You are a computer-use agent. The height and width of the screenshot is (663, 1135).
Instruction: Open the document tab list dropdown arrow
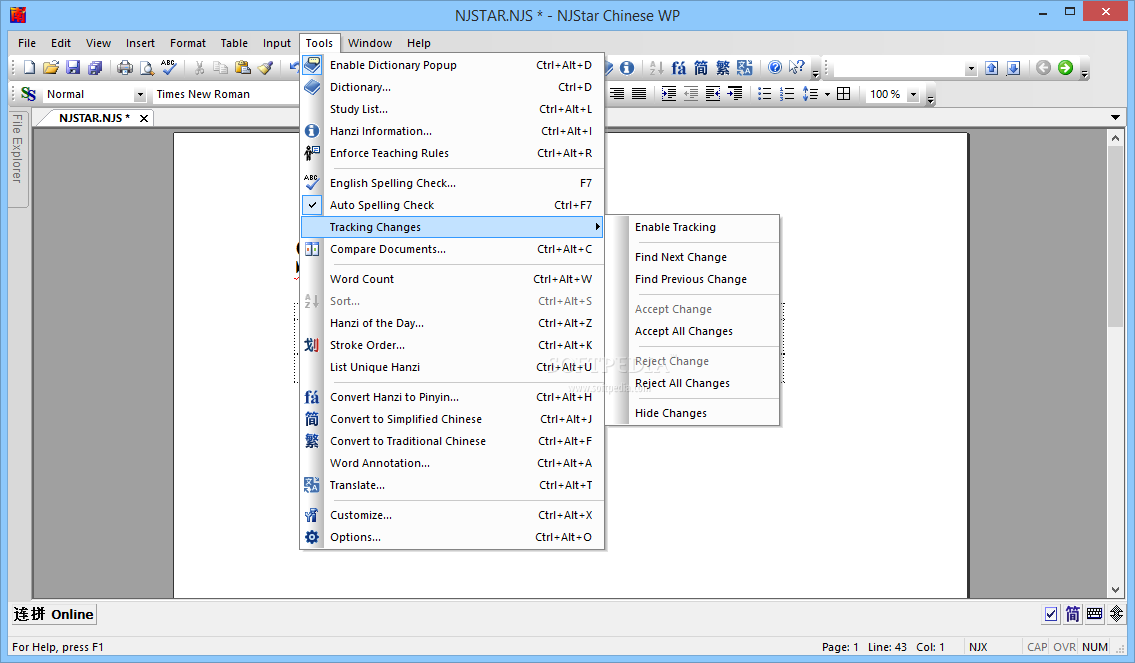[x=1115, y=117]
